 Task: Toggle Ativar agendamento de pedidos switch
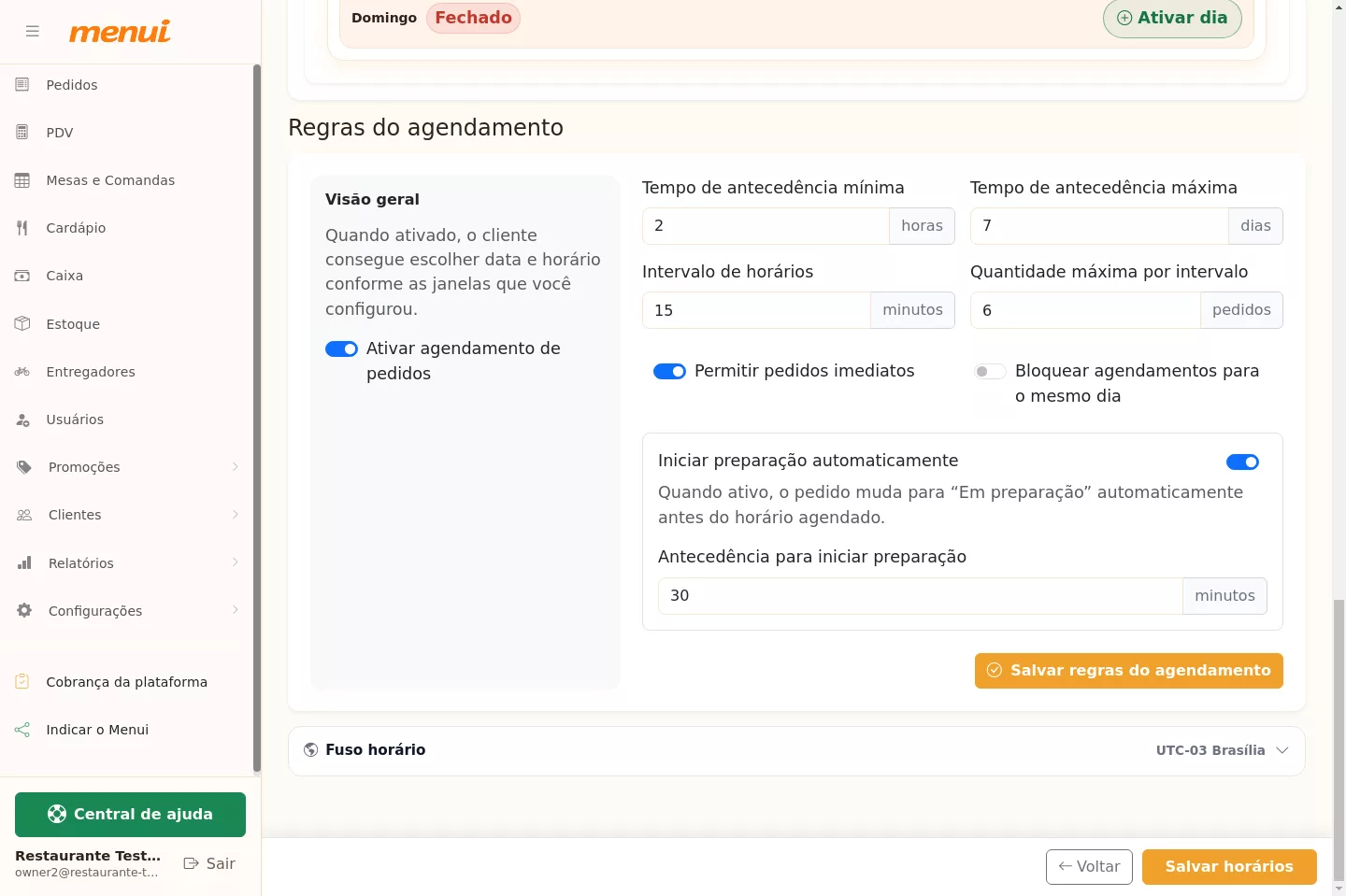[x=341, y=348]
